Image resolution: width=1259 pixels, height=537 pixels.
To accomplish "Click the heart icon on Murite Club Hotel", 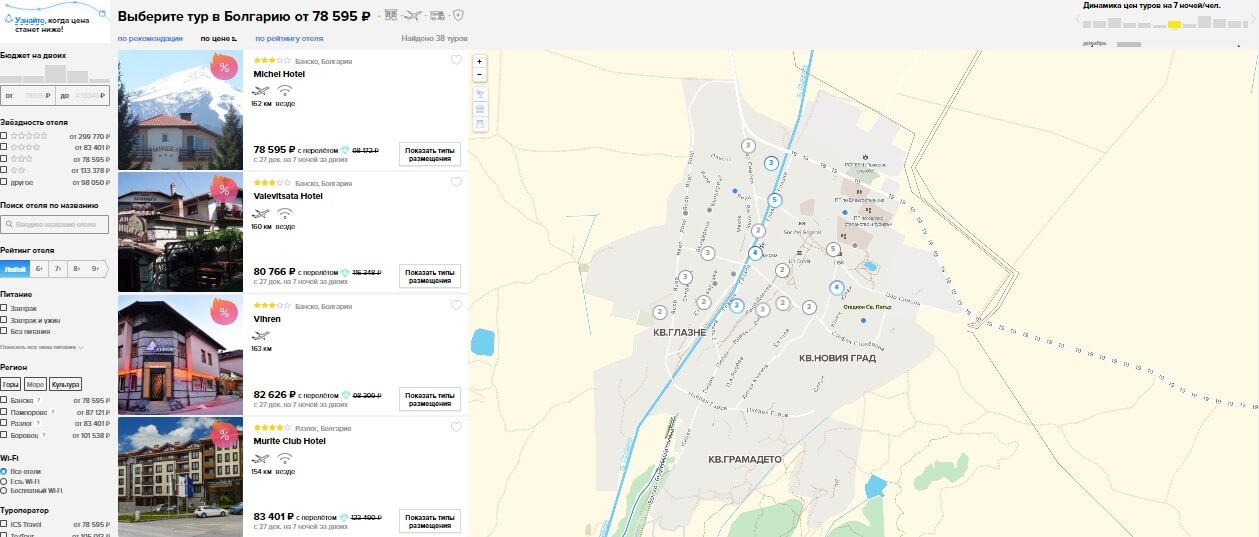I will click(456, 427).
